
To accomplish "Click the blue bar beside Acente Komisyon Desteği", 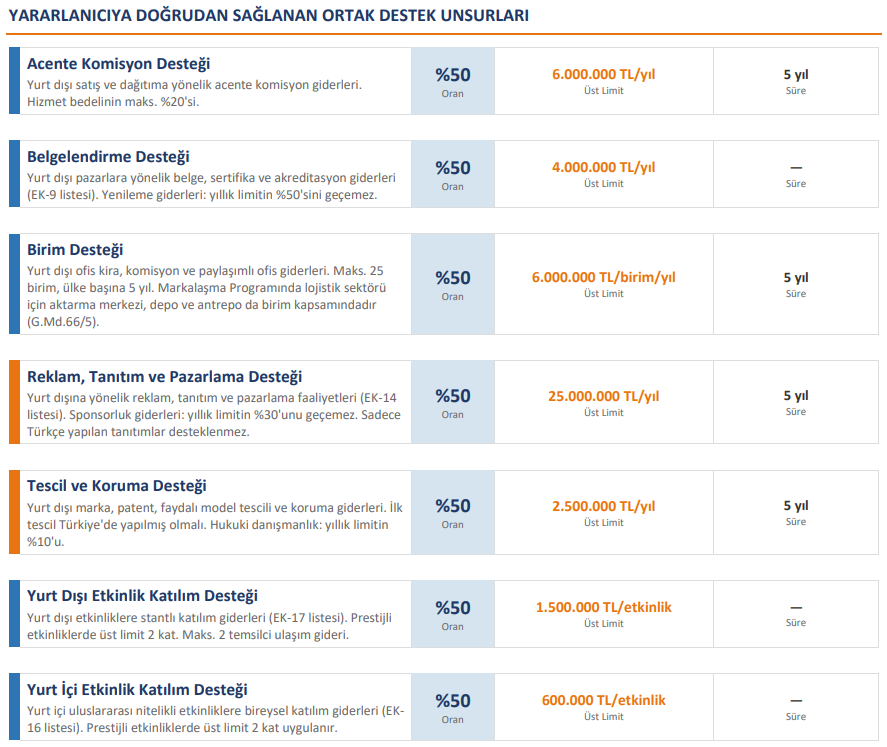I will point(14,81).
